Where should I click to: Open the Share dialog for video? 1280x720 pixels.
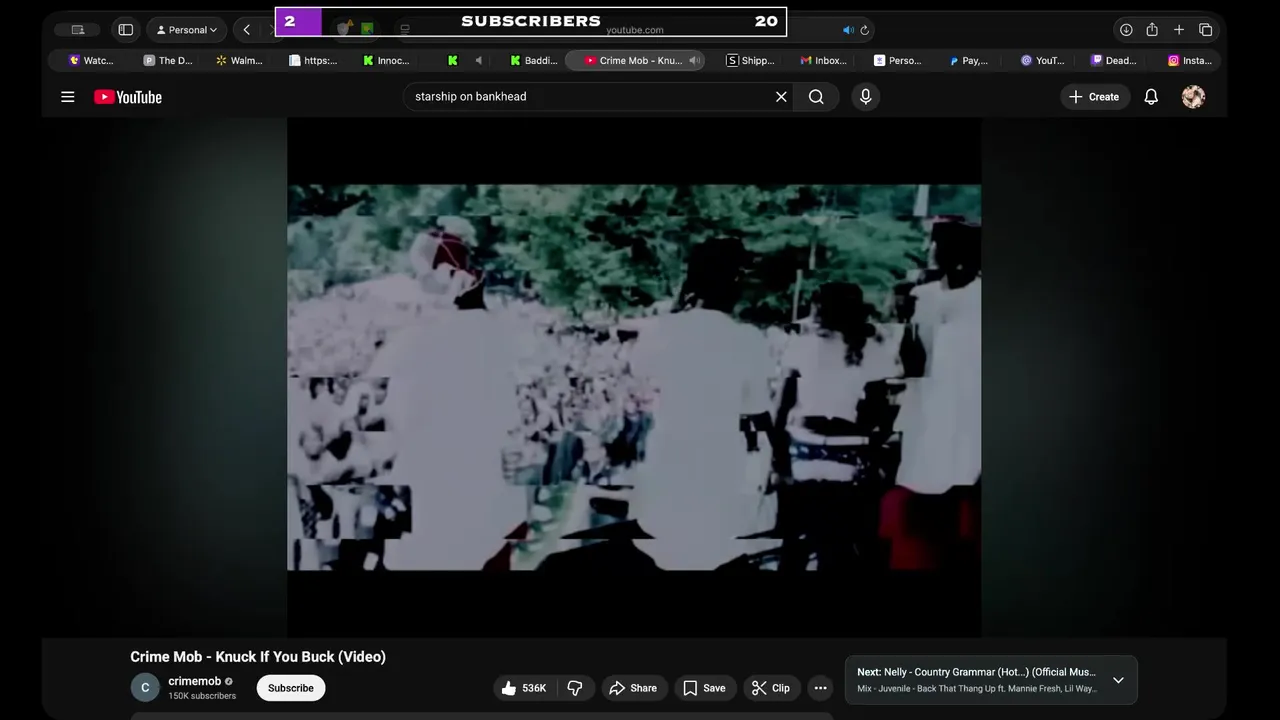(x=634, y=688)
